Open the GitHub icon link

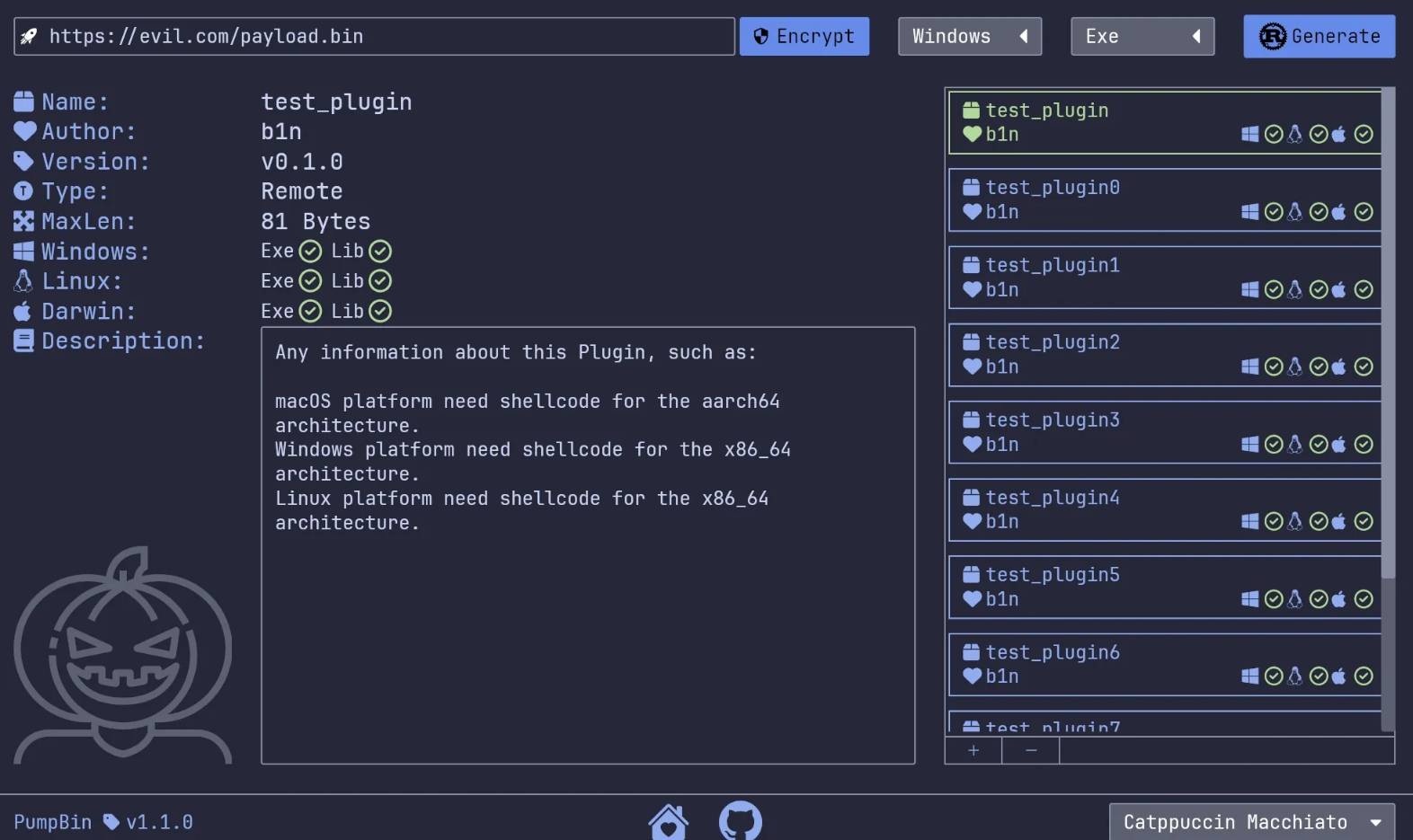point(740,820)
